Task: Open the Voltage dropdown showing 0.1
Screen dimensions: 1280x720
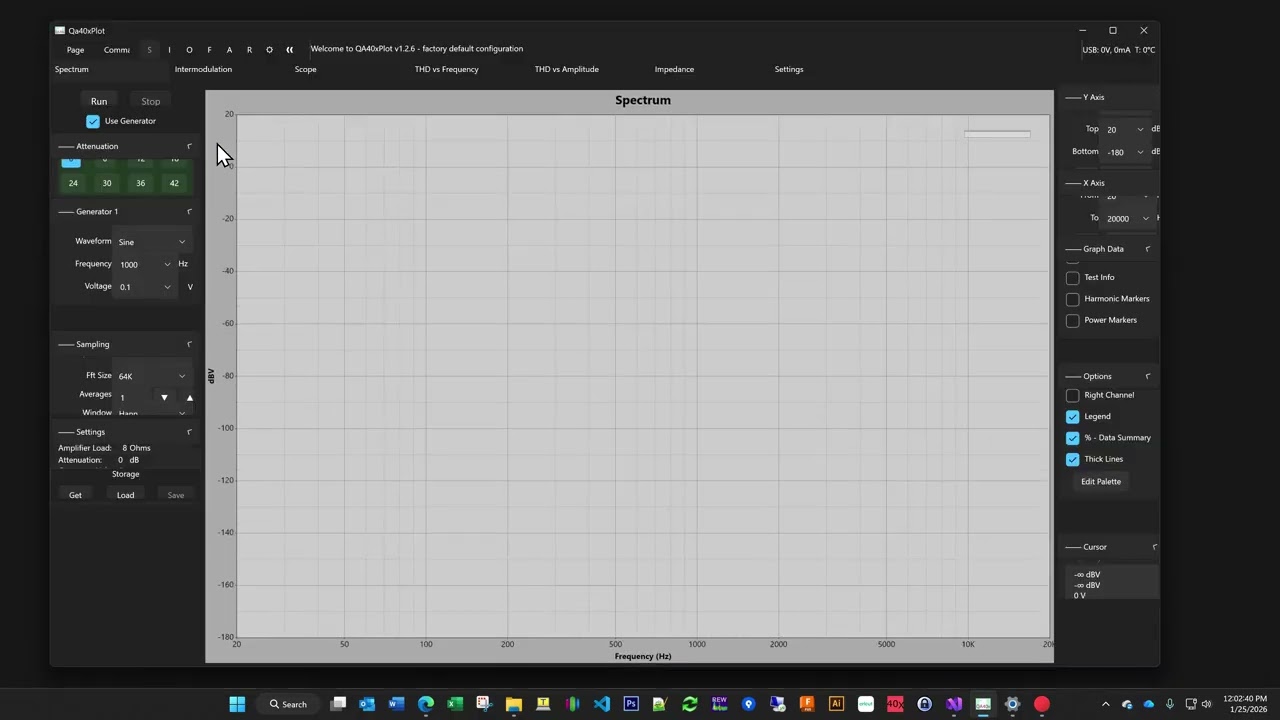Action: tap(145, 287)
